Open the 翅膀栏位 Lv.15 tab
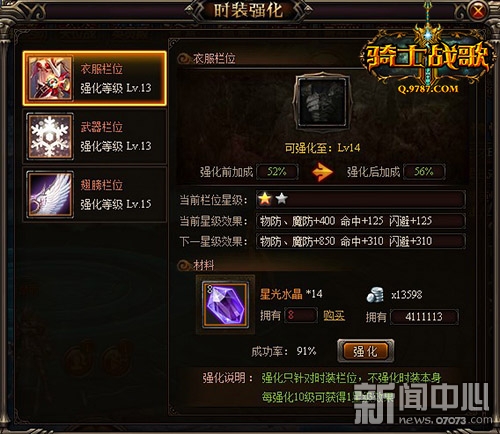The width and height of the screenshot is (500, 434). tap(95, 194)
